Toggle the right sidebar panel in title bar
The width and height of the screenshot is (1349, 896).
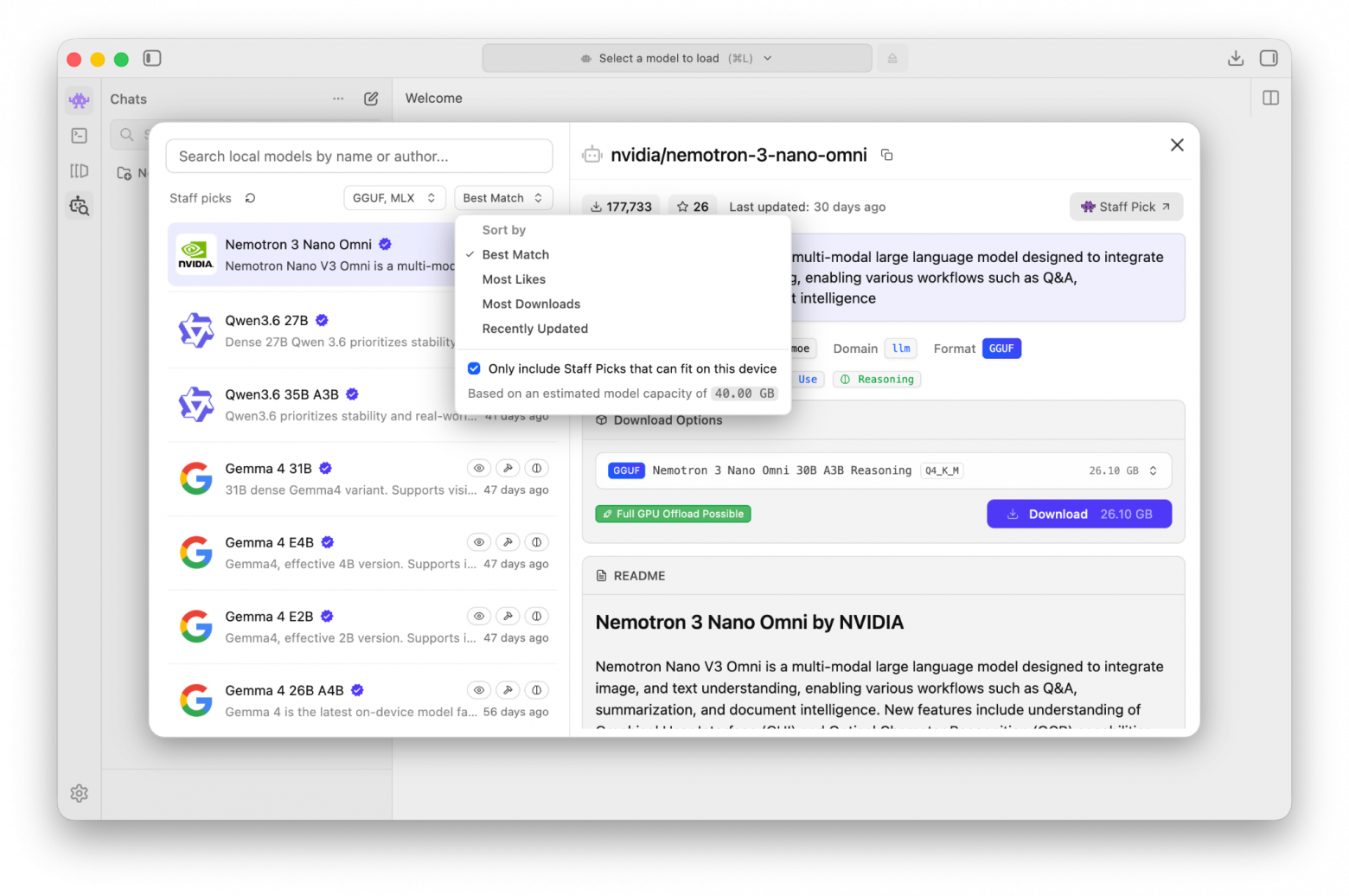click(1269, 58)
